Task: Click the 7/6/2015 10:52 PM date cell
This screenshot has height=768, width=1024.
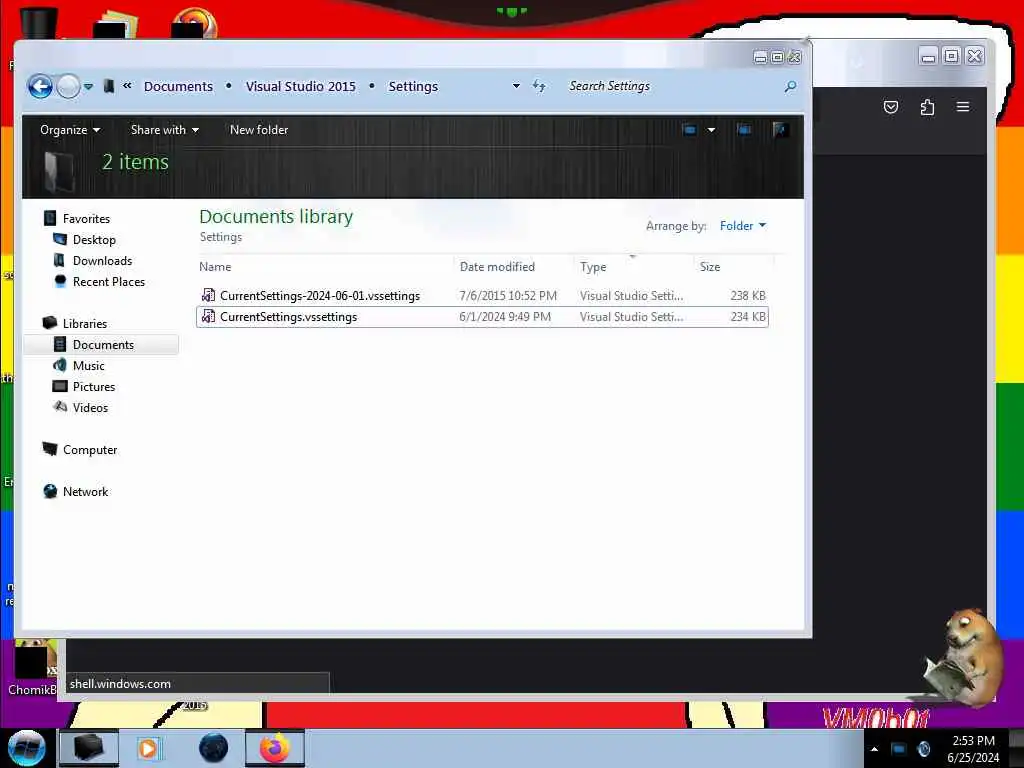Action: point(508,296)
